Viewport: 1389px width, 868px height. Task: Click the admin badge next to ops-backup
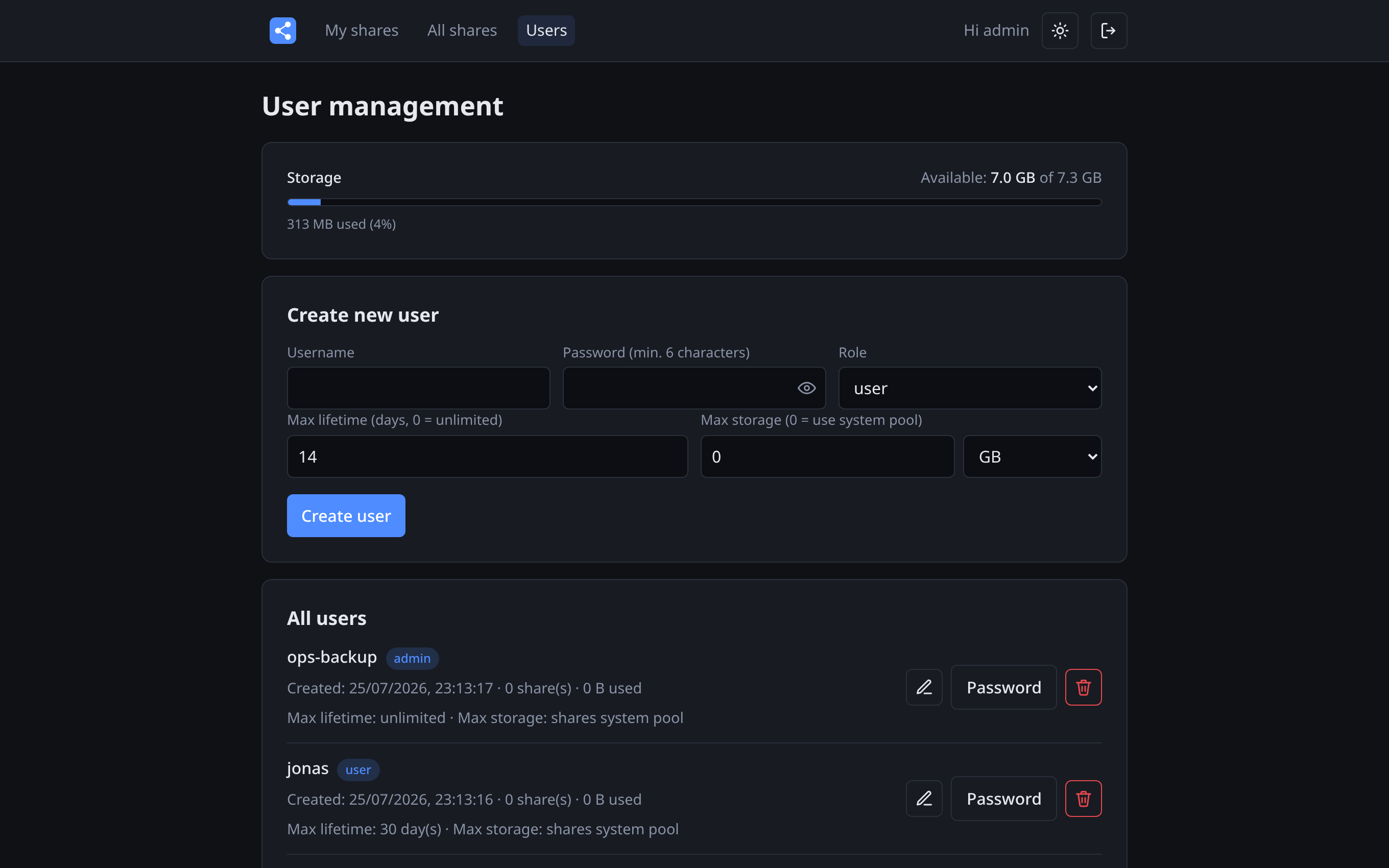[412, 659]
